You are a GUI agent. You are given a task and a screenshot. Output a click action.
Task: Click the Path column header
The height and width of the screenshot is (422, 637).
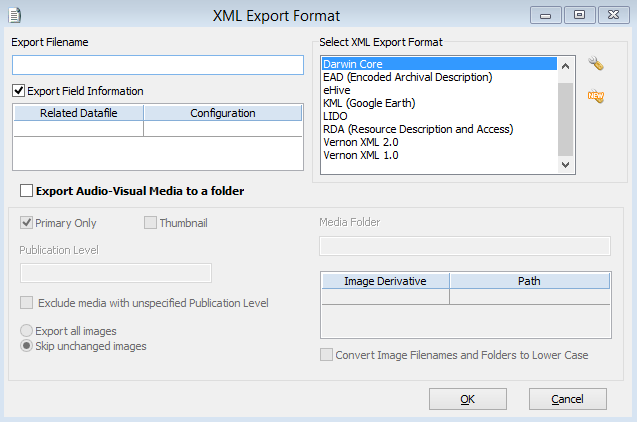point(529,281)
